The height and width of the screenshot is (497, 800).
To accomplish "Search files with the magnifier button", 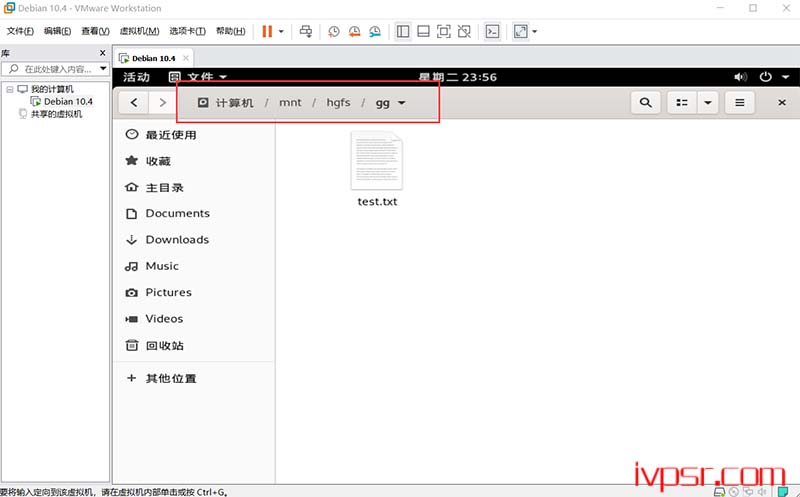I will point(645,103).
